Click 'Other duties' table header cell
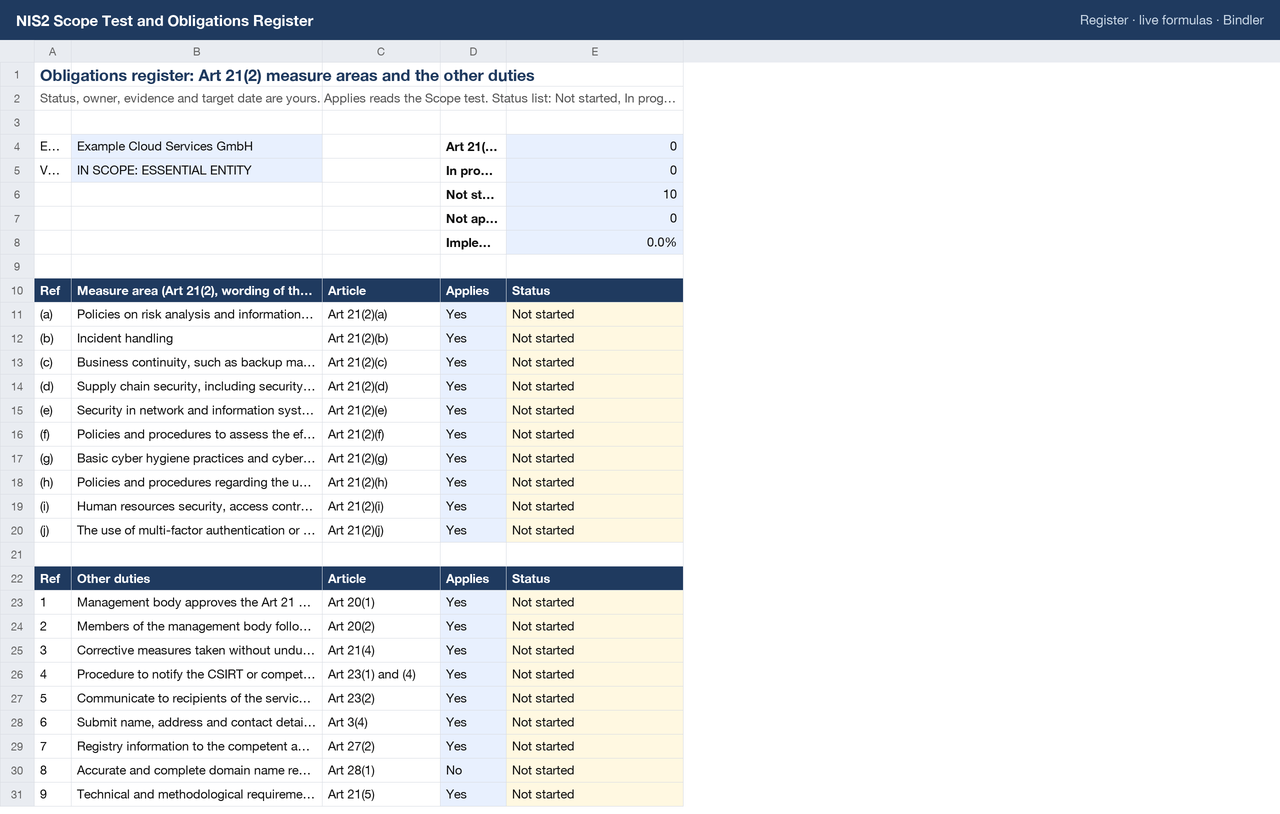Viewport: 1280px width, 814px height. (x=196, y=579)
